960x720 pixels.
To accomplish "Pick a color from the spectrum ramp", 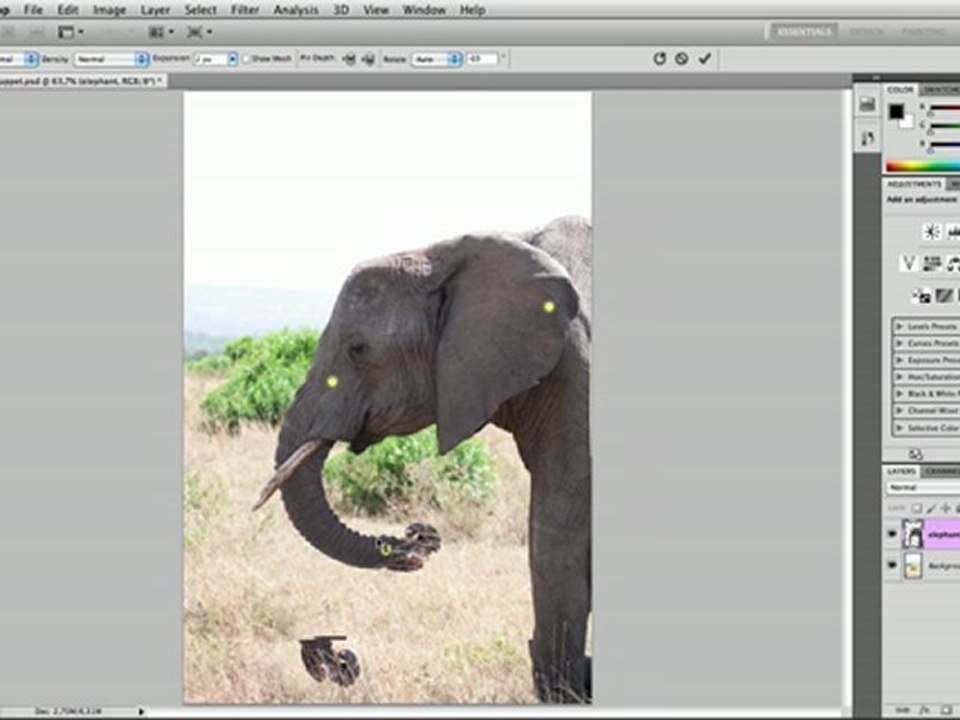I will (923, 166).
